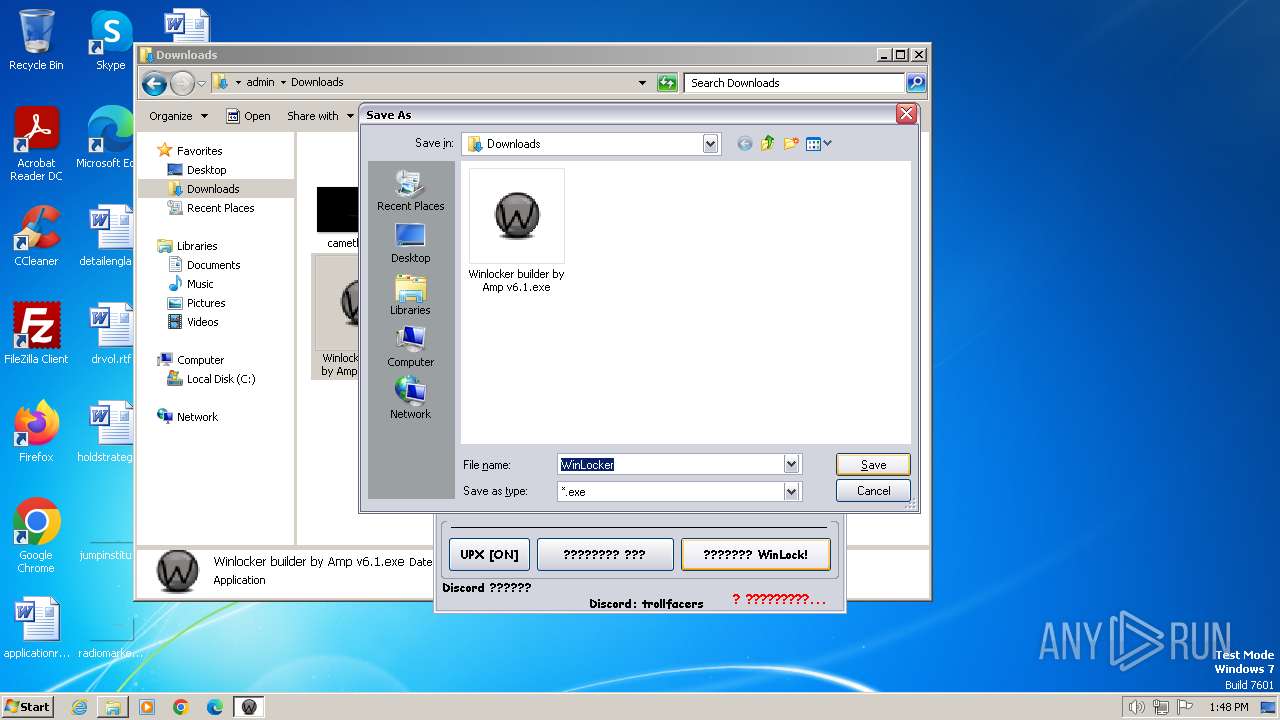Click red question marks link in builder

780,599
